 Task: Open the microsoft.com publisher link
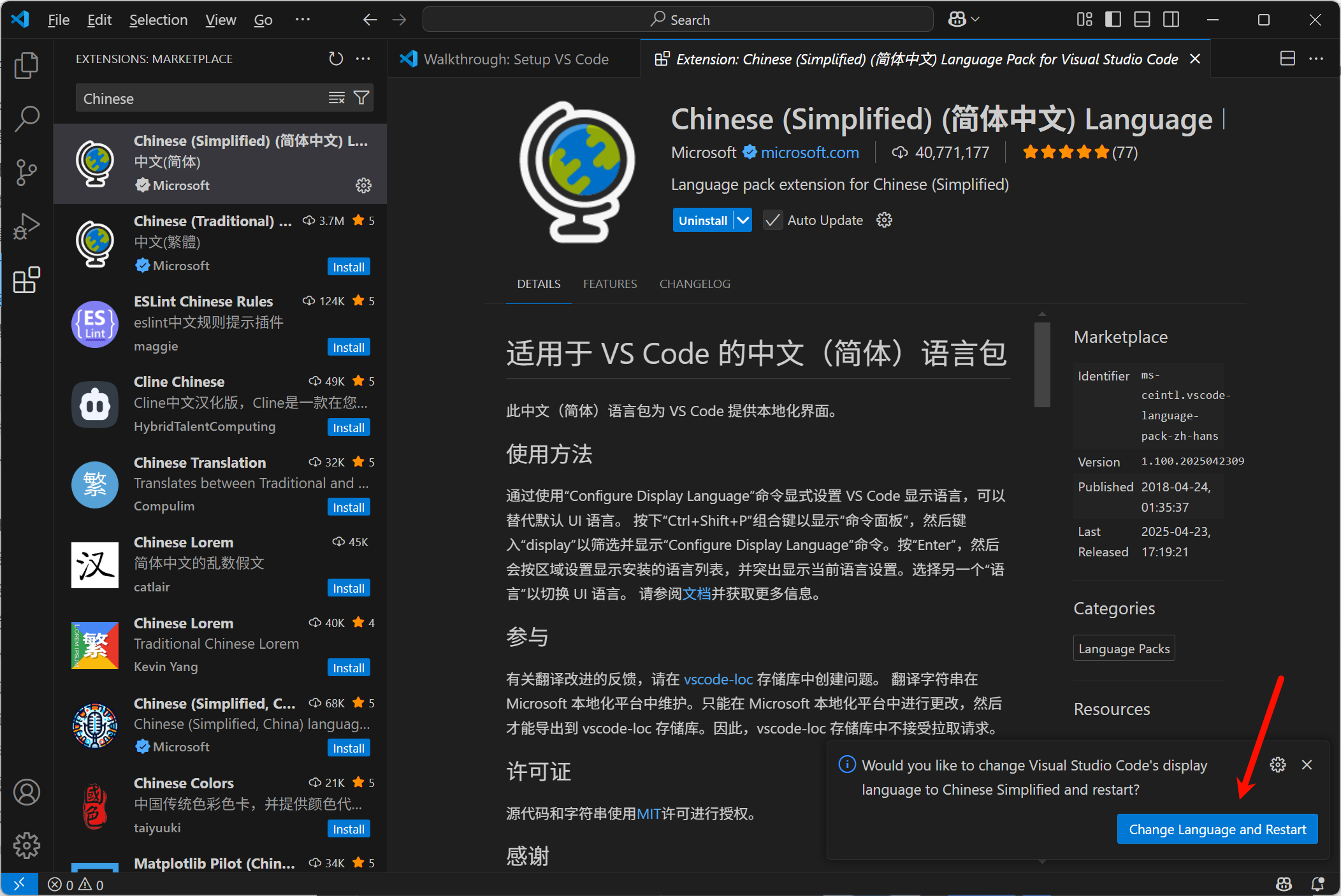click(809, 152)
